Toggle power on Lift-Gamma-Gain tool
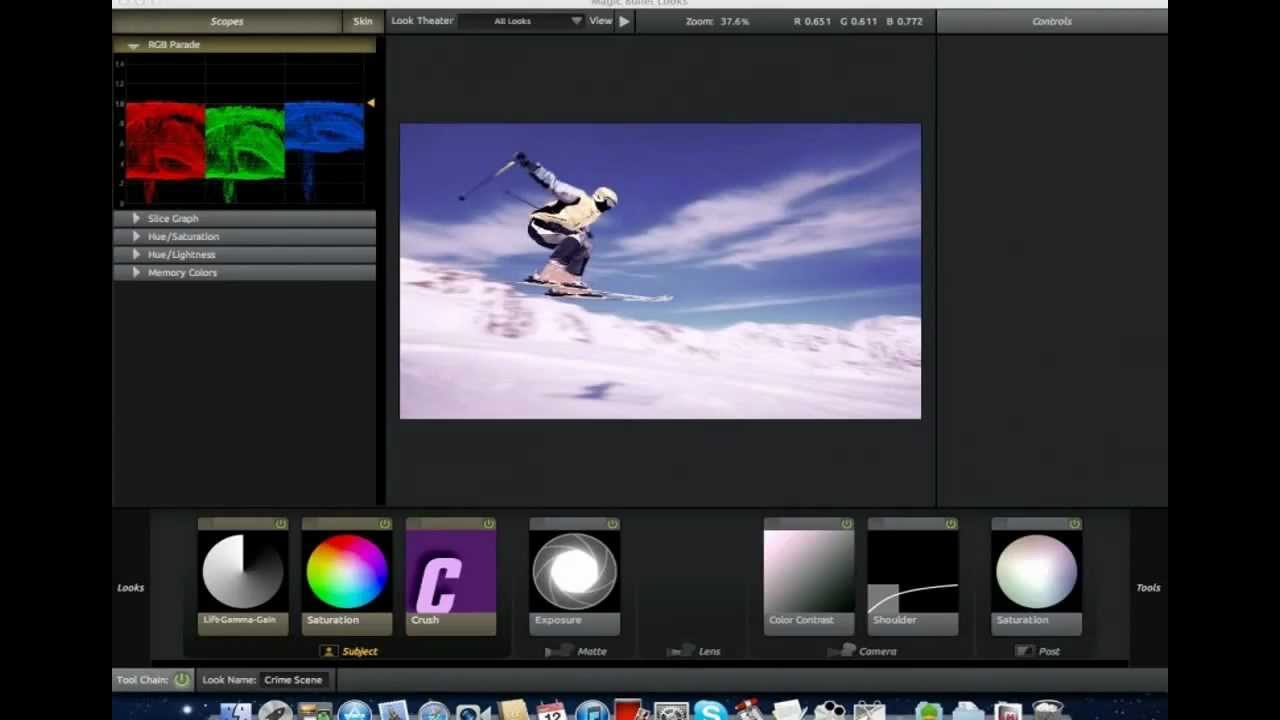 (x=281, y=524)
